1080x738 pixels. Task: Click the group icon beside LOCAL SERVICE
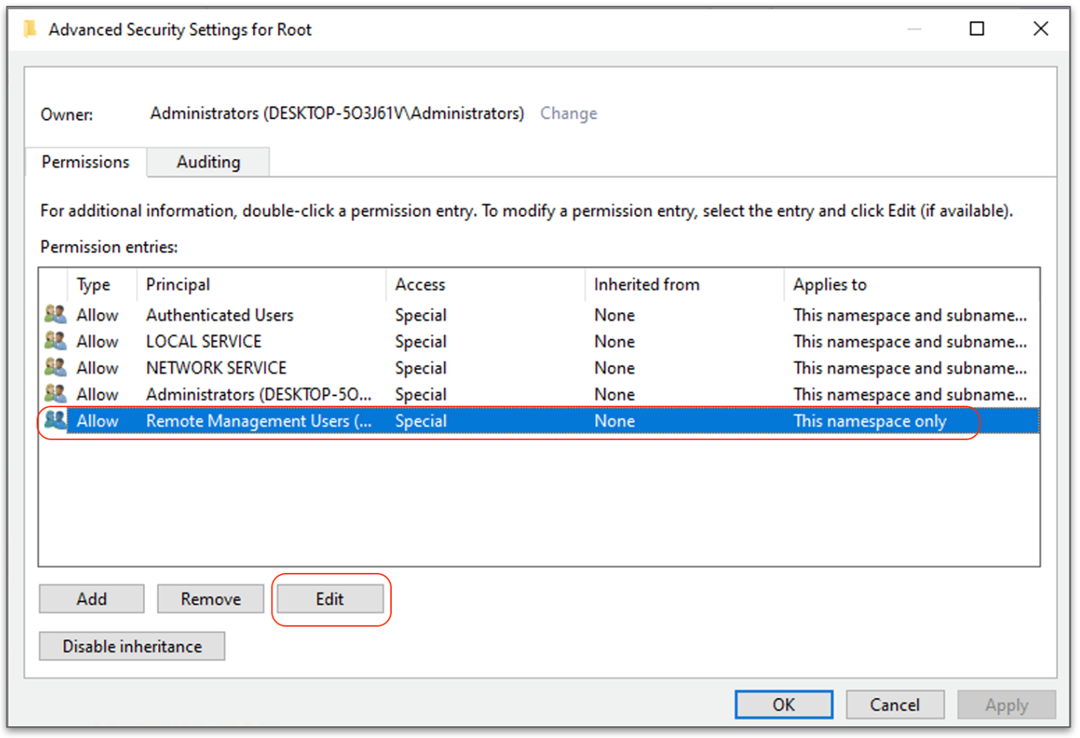click(x=54, y=341)
